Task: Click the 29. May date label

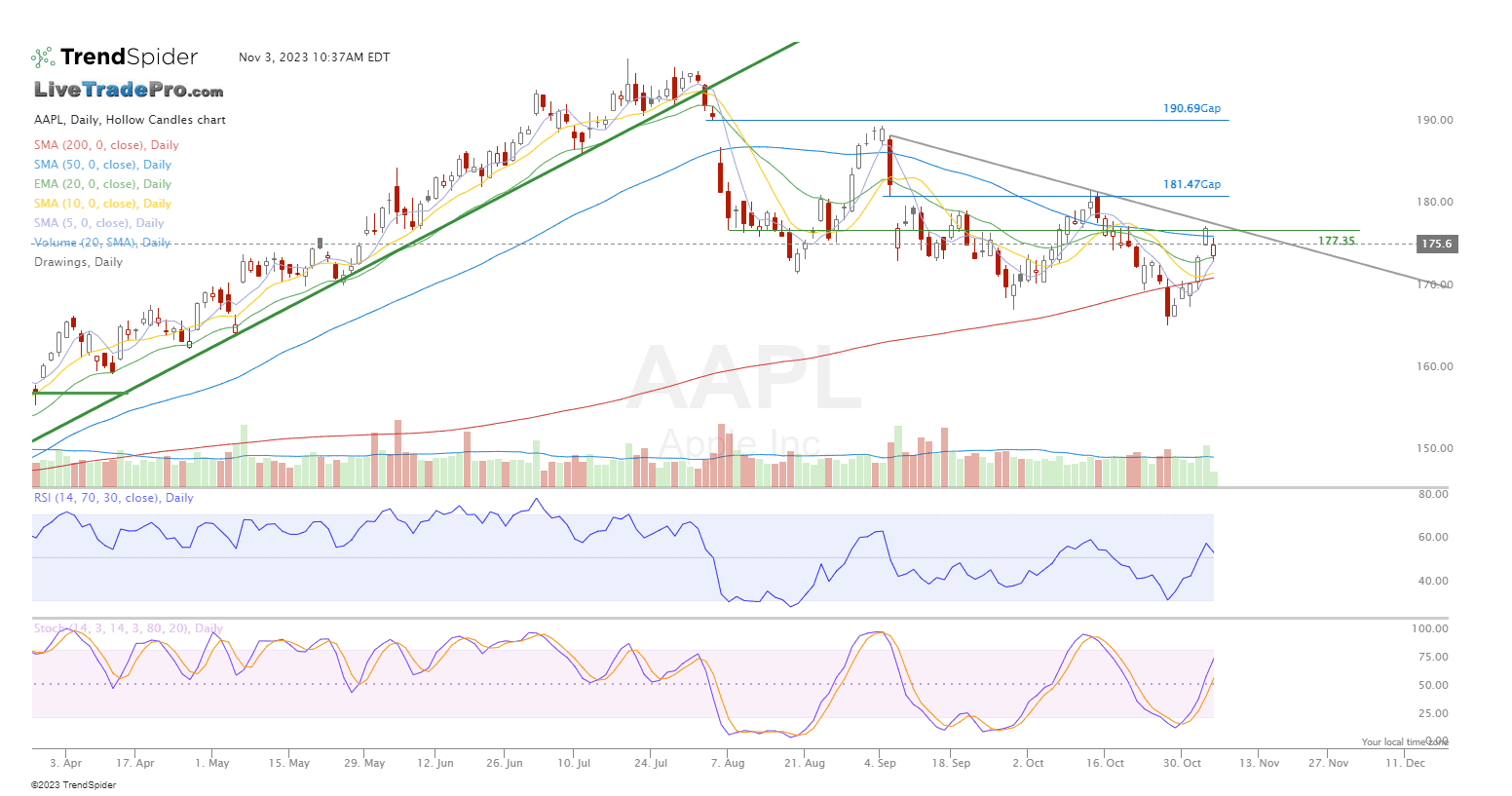Action: click(x=364, y=763)
